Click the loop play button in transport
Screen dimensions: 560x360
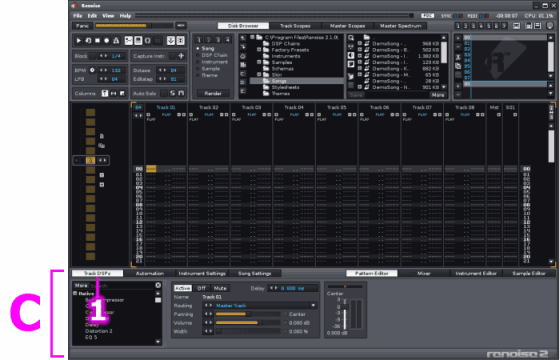[x=88, y=41]
